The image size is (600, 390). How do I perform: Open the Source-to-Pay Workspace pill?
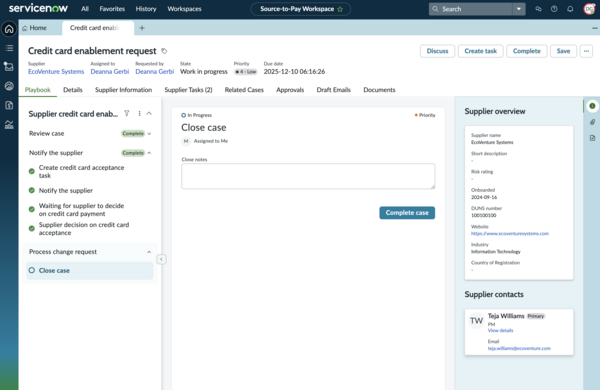pyautogui.click(x=301, y=9)
